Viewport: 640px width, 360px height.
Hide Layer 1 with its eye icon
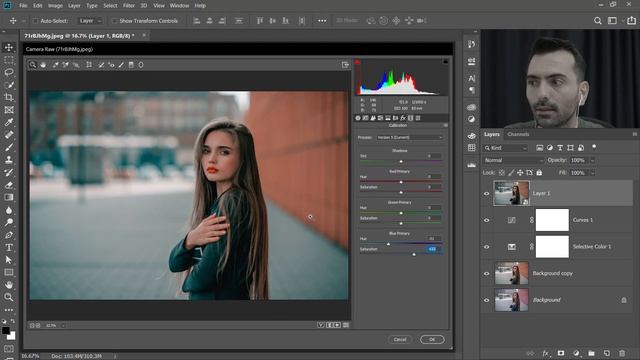487,193
